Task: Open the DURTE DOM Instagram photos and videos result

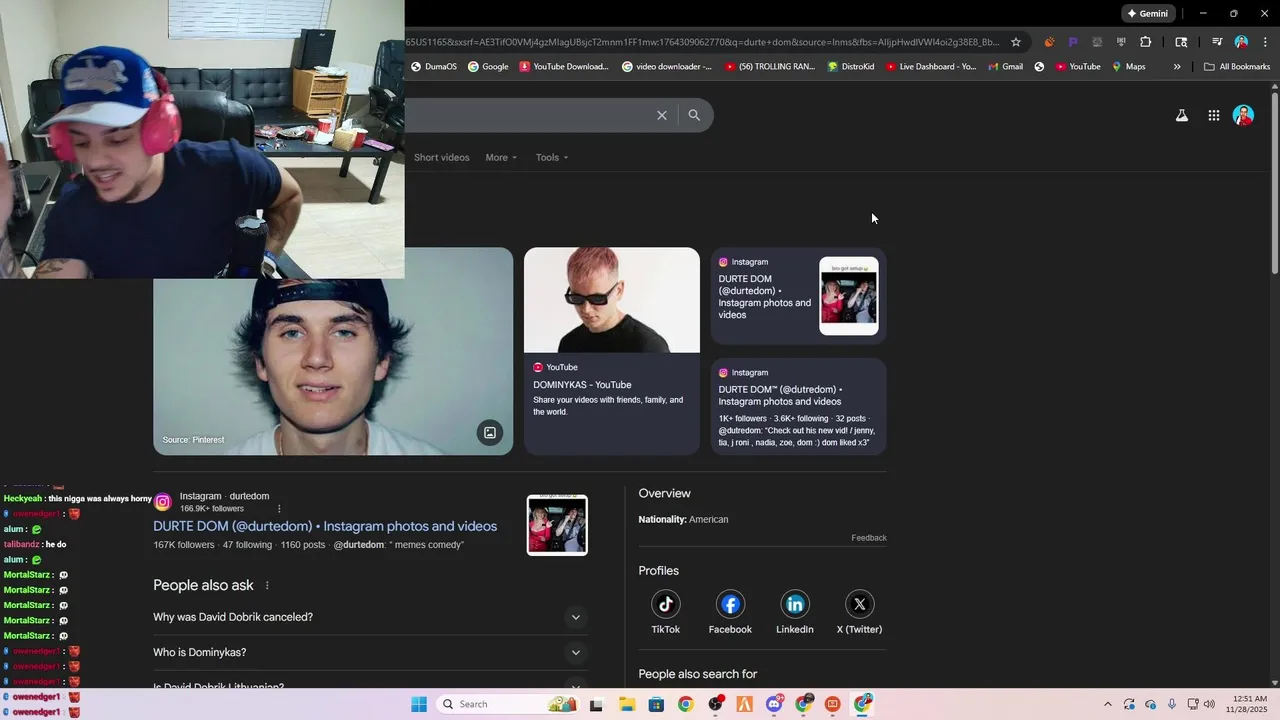Action: [x=325, y=526]
